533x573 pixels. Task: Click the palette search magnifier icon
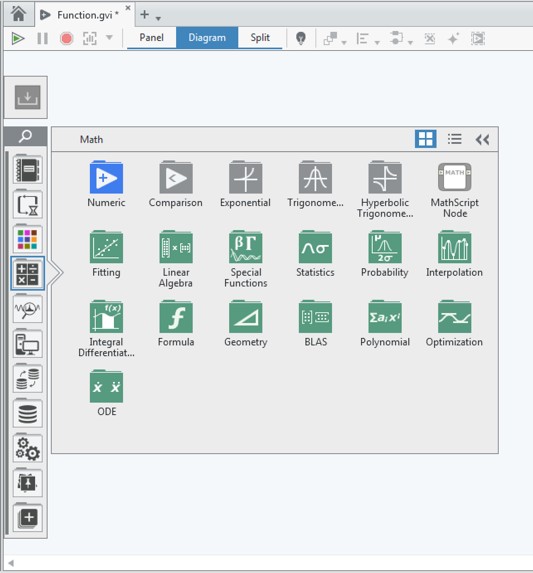click(x=26, y=136)
